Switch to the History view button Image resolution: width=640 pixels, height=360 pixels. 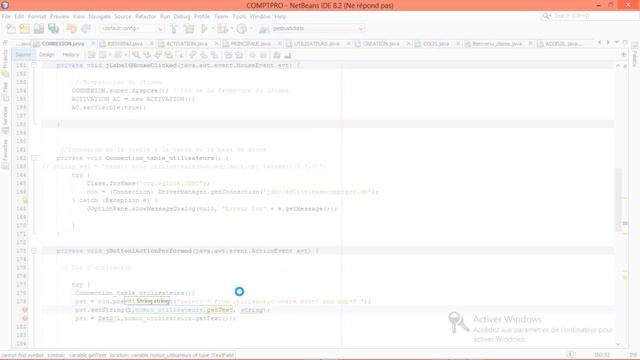[x=70, y=55]
